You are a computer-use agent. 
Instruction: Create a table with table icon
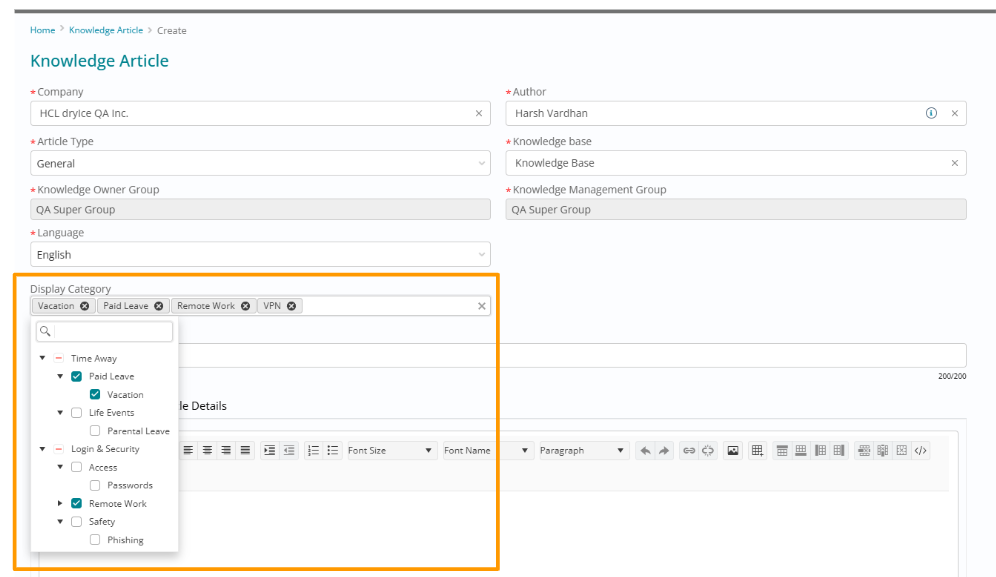pyautogui.click(x=757, y=451)
